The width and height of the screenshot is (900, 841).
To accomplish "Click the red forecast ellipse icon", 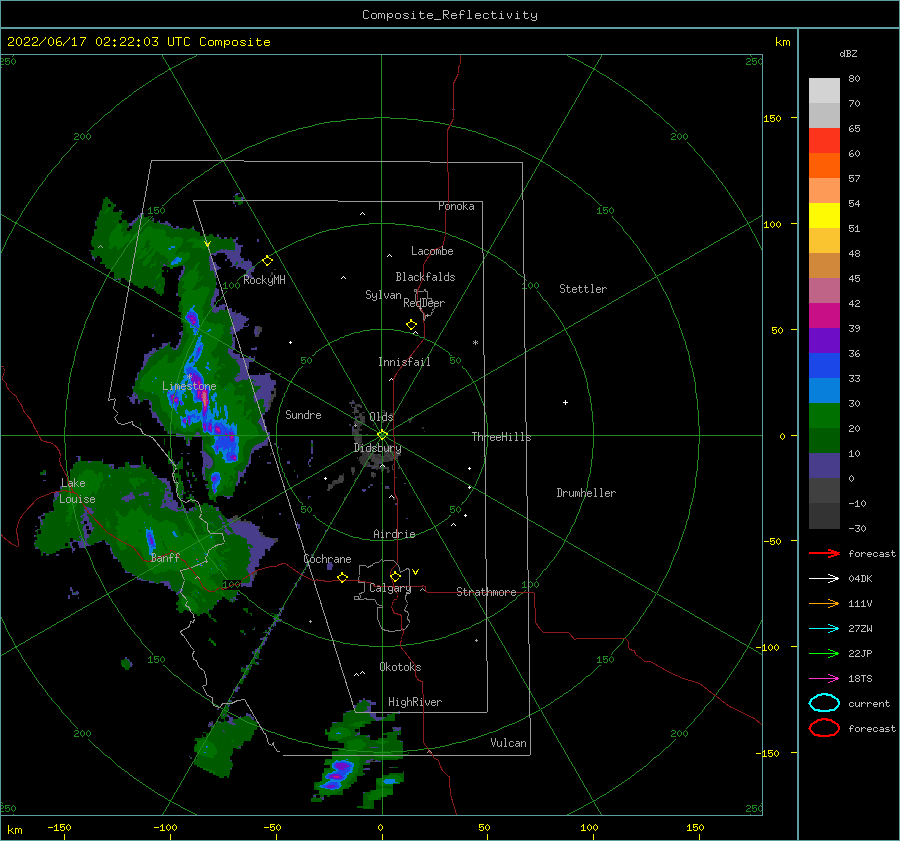I will pos(824,728).
